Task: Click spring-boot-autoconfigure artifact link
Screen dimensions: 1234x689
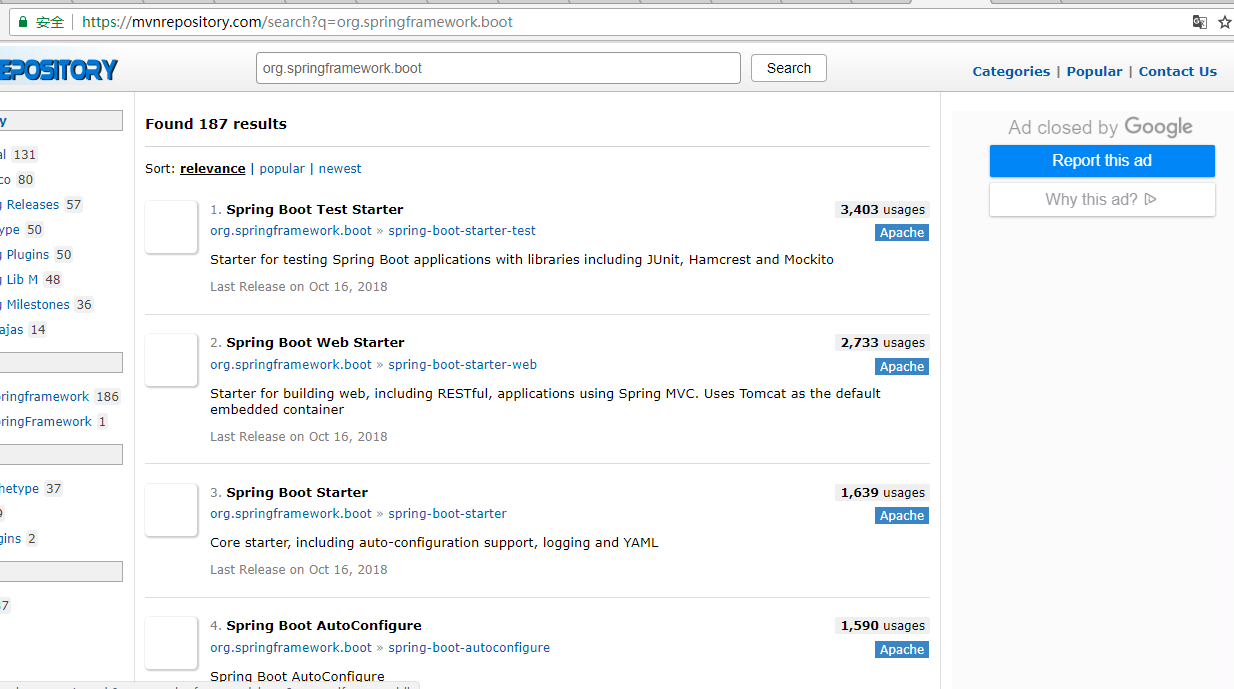Action: [x=469, y=648]
